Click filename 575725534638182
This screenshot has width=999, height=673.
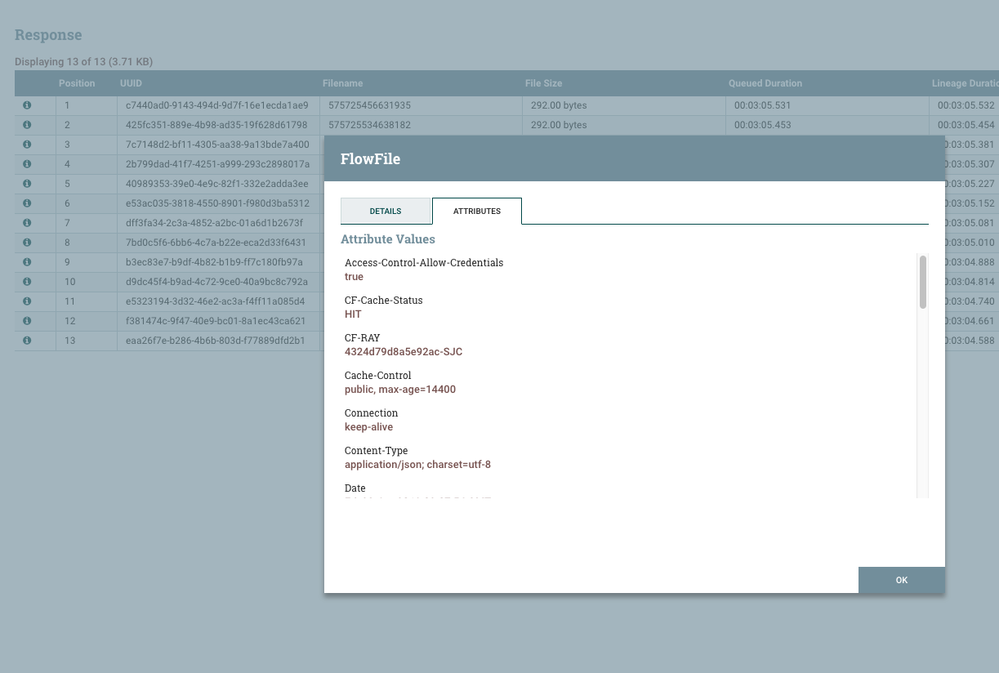pos(370,125)
